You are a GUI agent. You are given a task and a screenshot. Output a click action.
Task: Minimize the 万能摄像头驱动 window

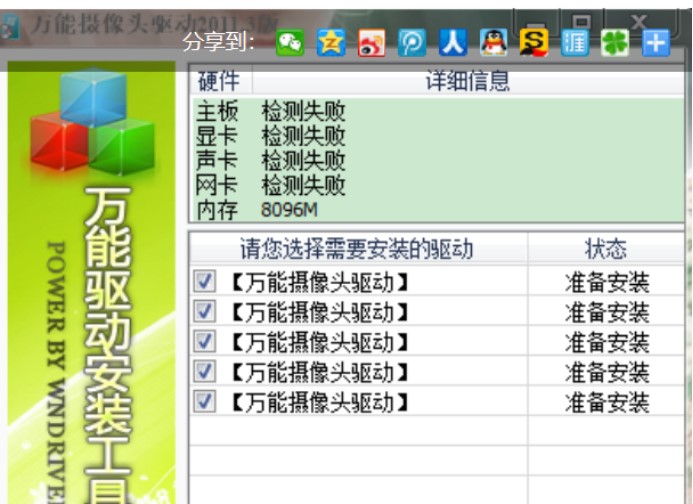coord(536,22)
